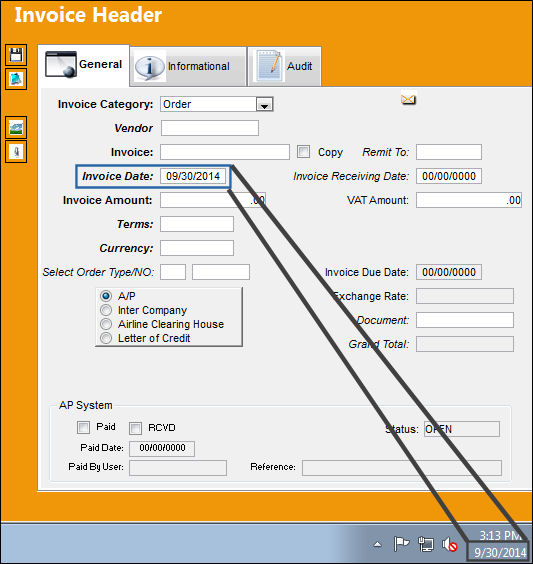The height and width of the screenshot is (564, 533).
Task: Click the envelope email icon
Action: pos(408,99)
